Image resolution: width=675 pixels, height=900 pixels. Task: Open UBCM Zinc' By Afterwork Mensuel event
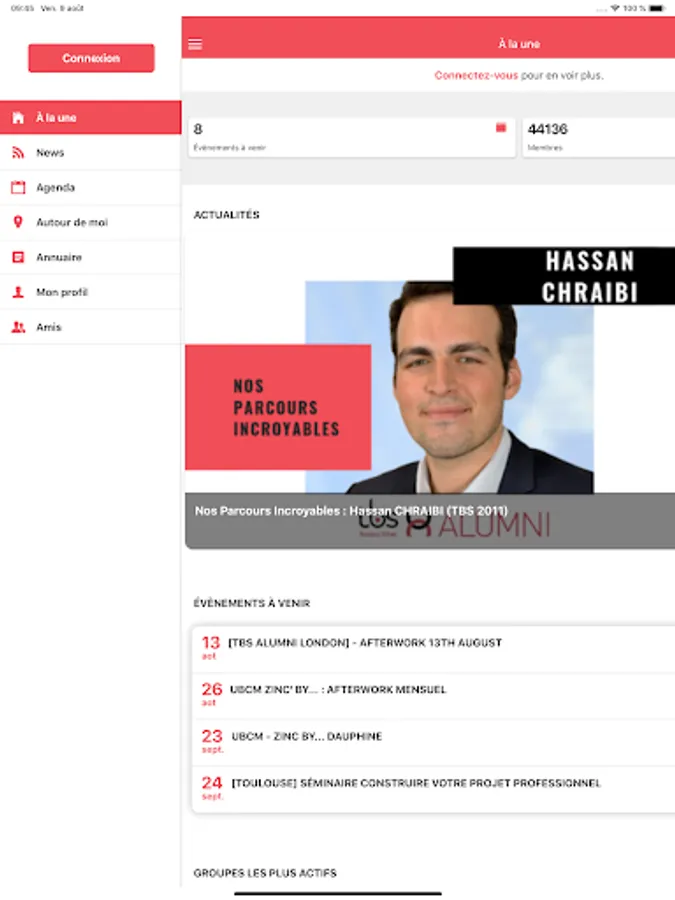click(x=433, y=696)
